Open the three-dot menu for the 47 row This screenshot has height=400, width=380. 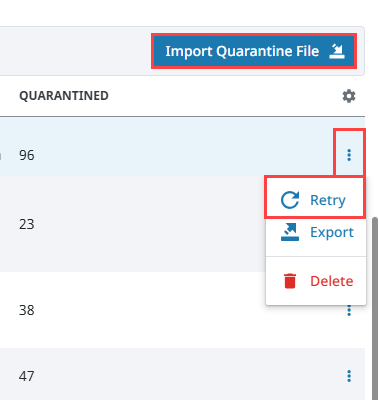[x=349, y=376]
